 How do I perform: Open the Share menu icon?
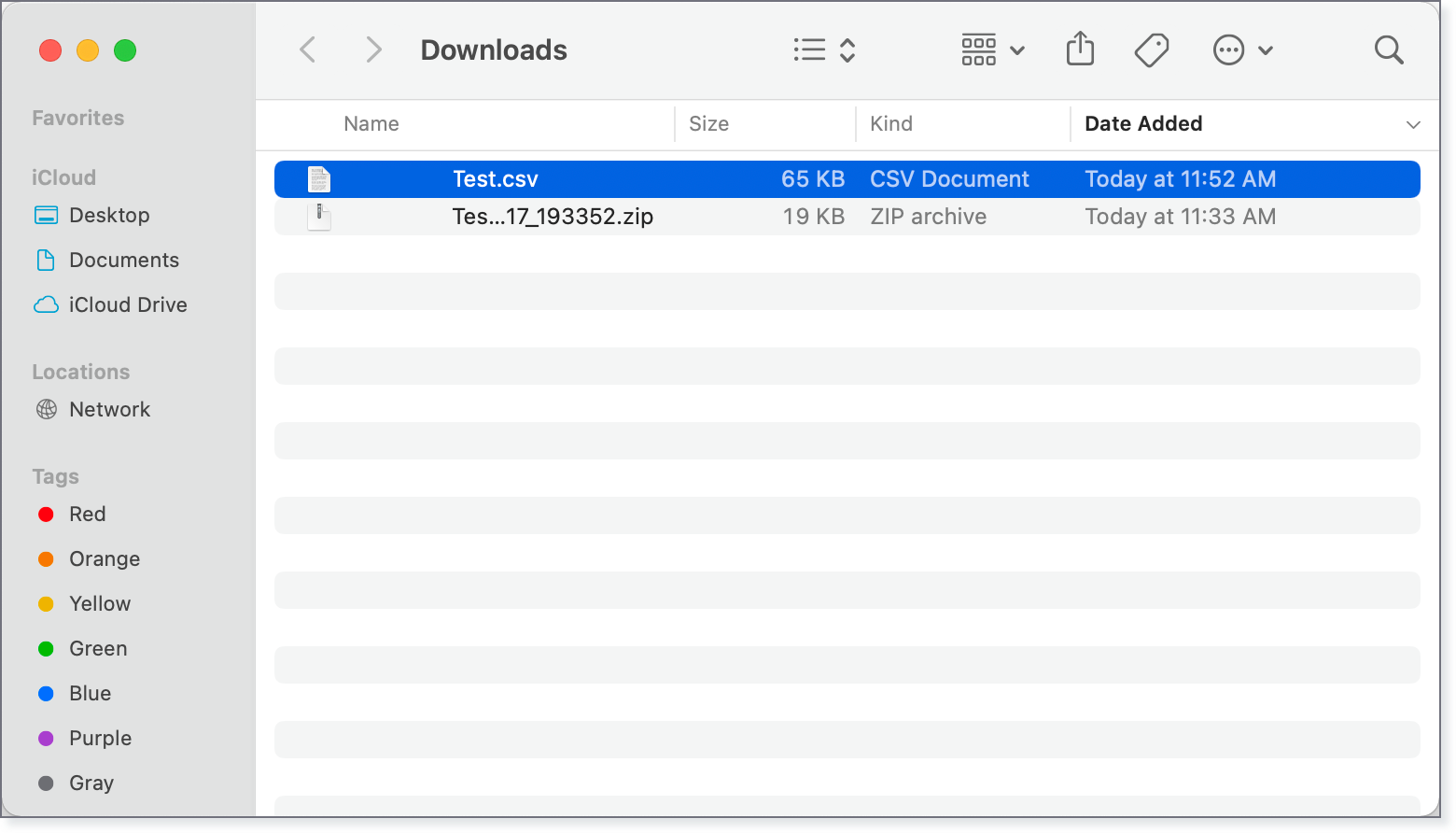coord(1080,49)
